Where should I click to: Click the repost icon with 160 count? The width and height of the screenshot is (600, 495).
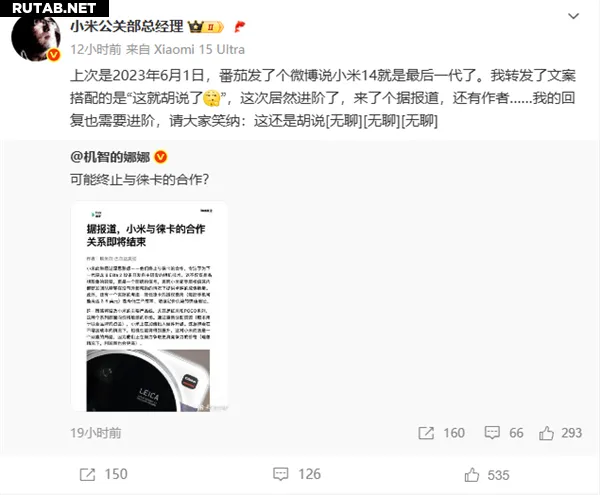[426, 433]
